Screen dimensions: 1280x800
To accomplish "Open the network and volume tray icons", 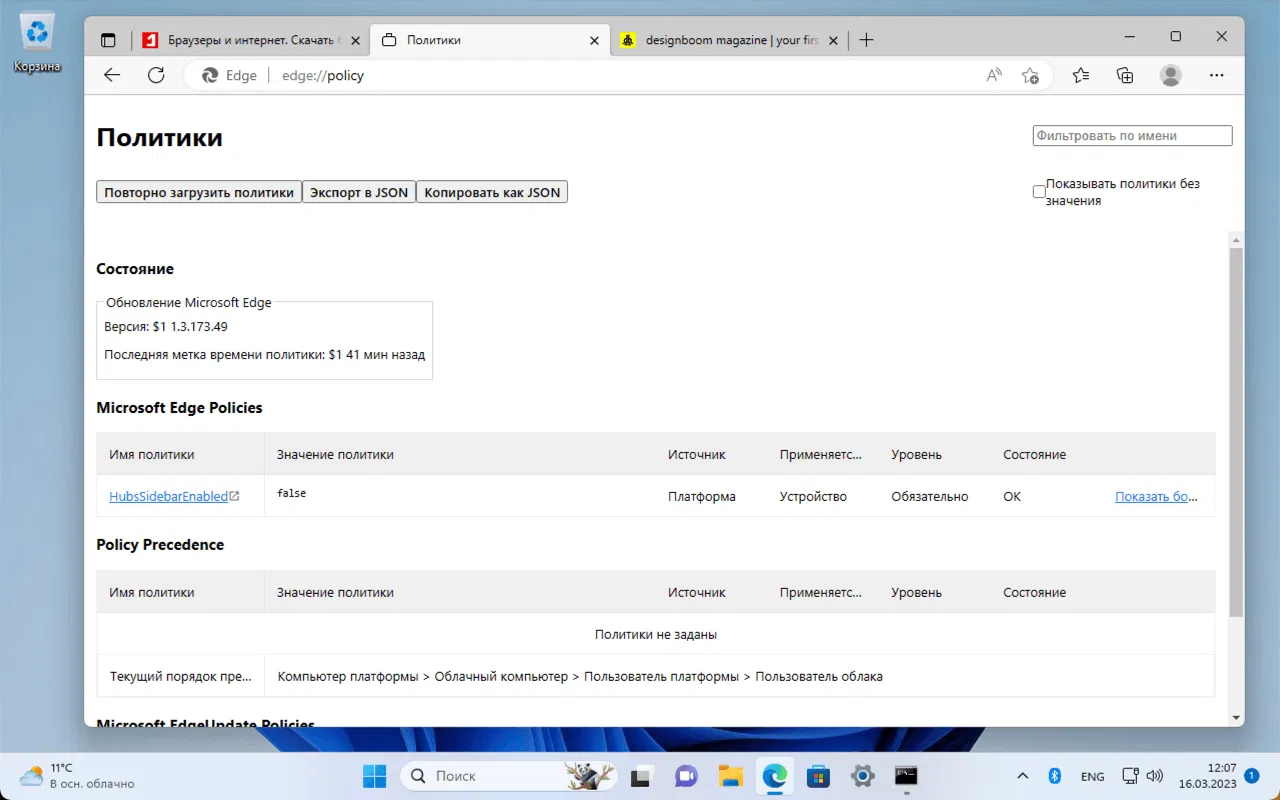I will coord(1142,776).
